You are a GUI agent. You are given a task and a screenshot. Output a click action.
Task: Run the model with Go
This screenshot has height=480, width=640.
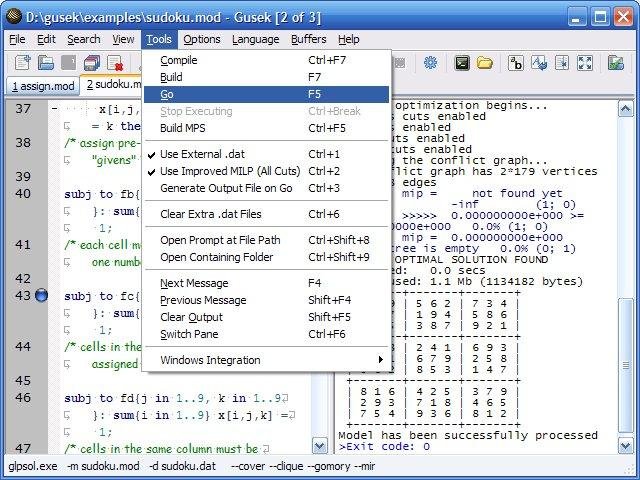[266, 94]
